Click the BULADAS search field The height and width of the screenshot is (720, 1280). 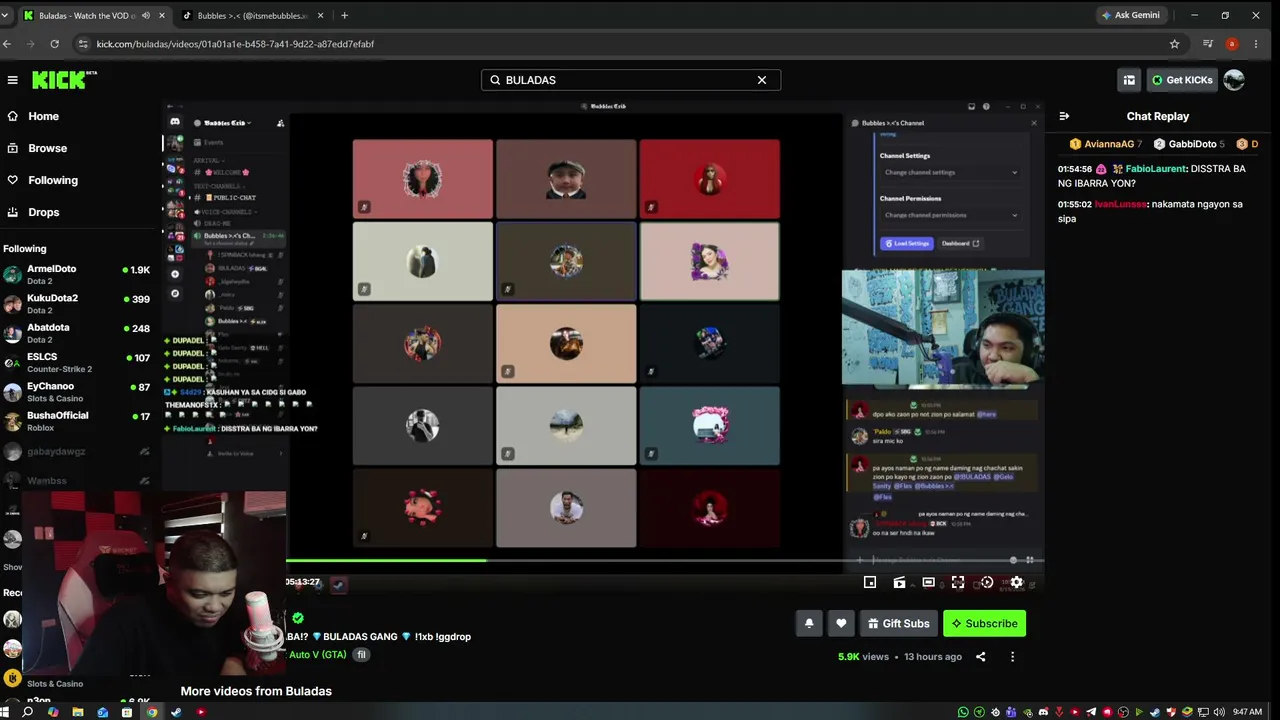click(630, 80)
